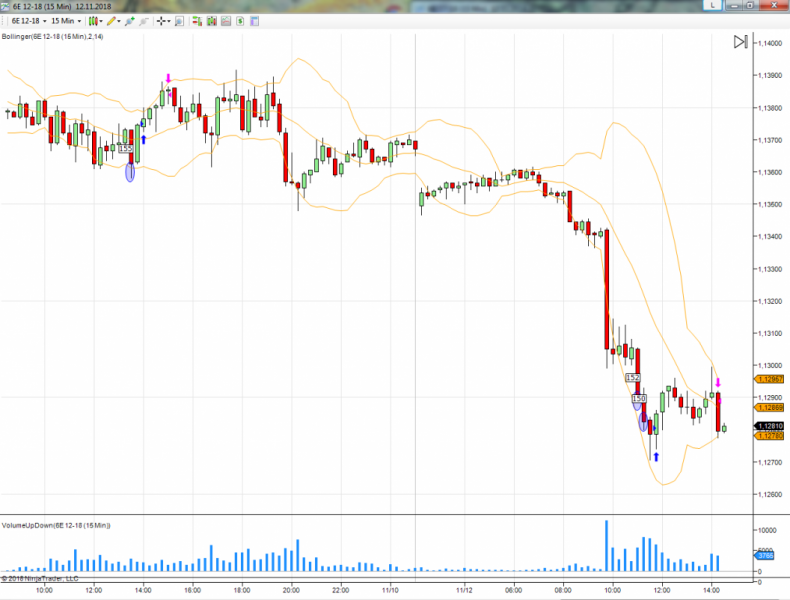Click the return-to-last-bar arrow icon
The height and width of the screenshot is (600, 790).
coord(740,42)
